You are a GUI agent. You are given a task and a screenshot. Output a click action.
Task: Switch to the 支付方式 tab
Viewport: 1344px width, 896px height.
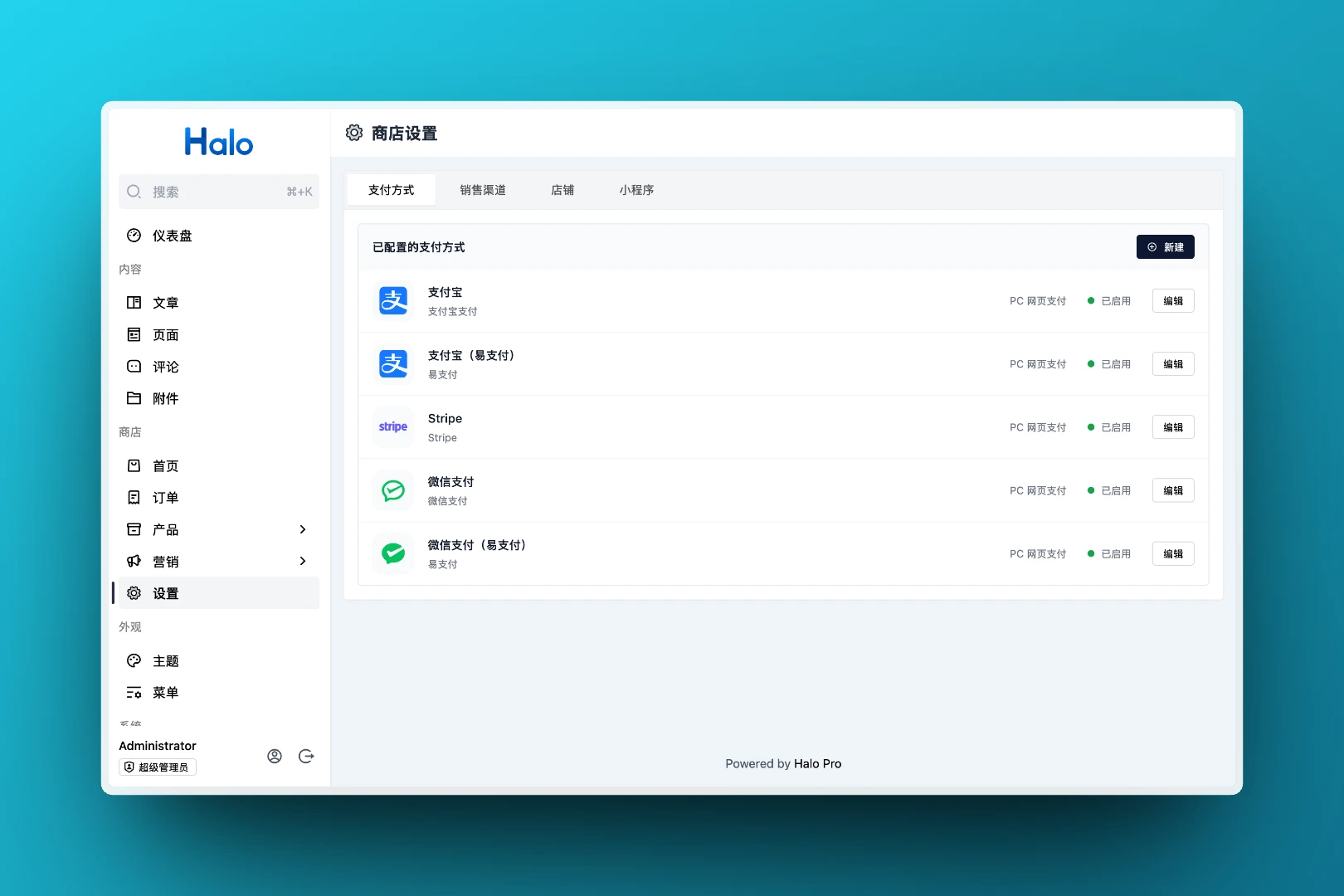(x=391, y=190)
